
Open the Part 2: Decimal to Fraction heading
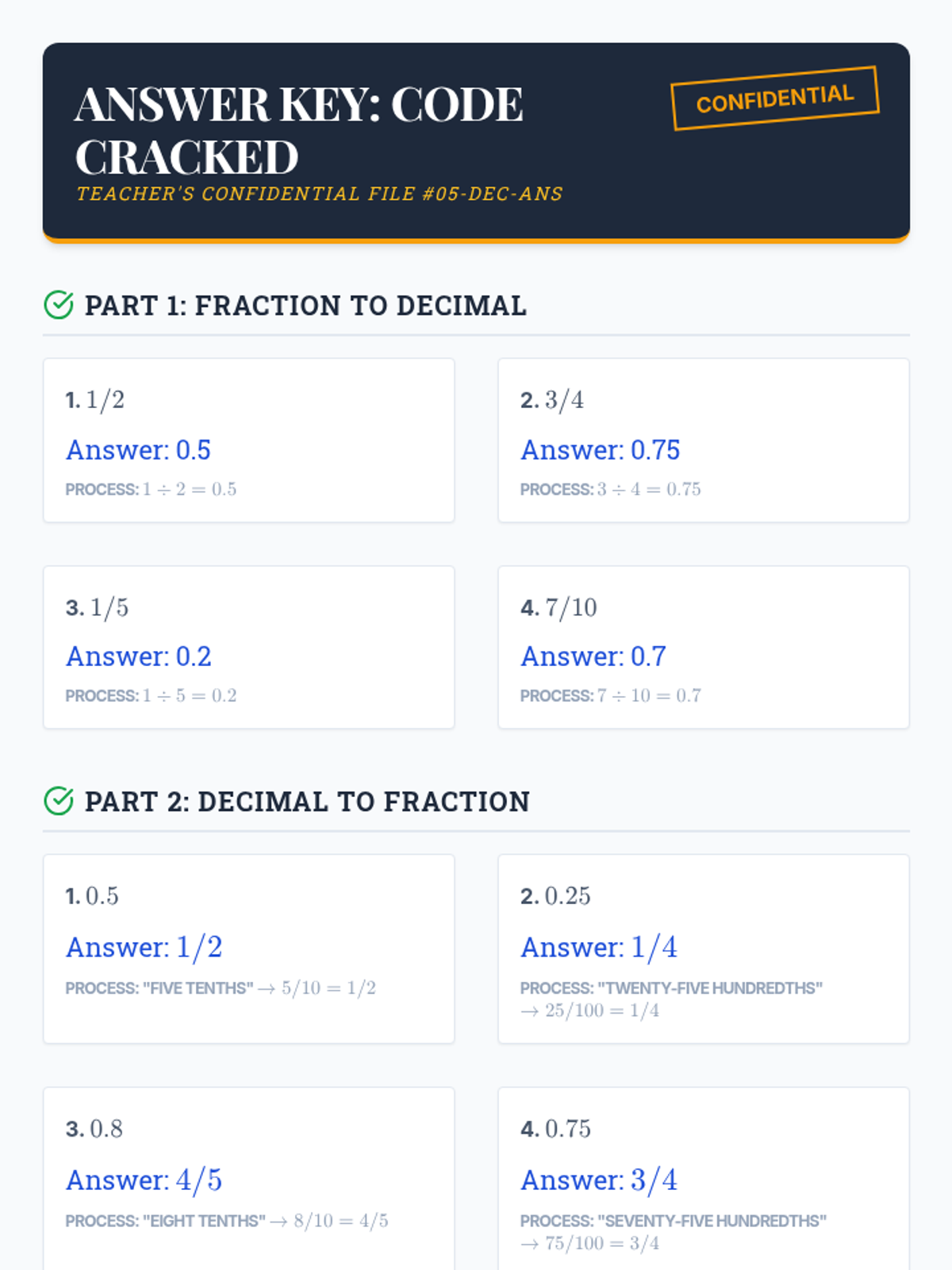(x=307, y=802)
